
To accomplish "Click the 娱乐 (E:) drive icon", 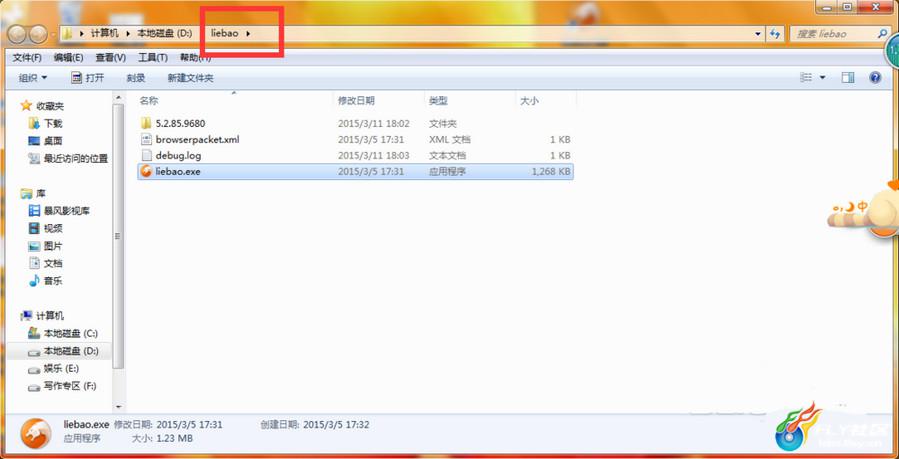I will tap(34, 368).
